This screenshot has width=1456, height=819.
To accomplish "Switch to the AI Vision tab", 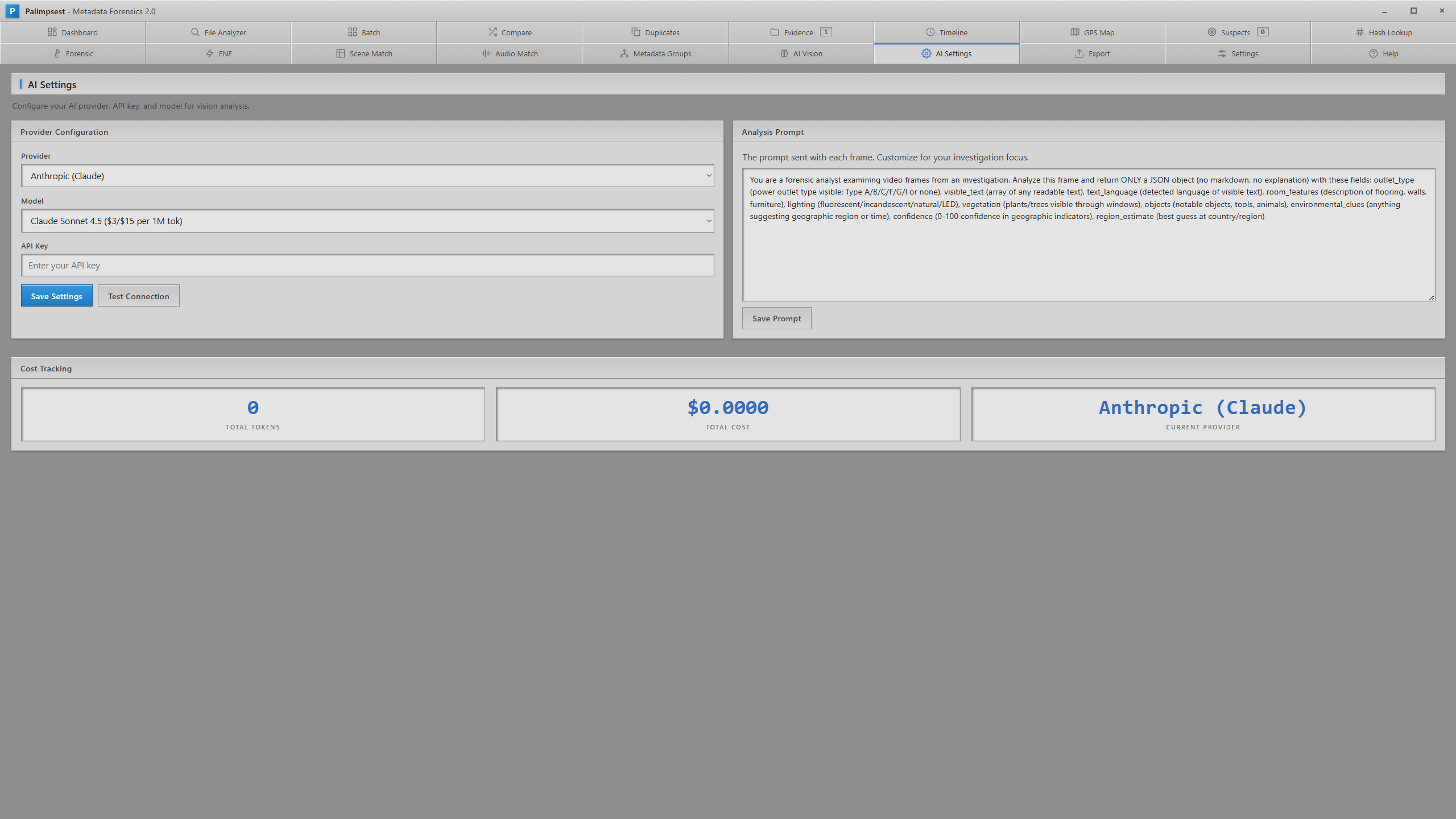I will (x=801, y=53).
